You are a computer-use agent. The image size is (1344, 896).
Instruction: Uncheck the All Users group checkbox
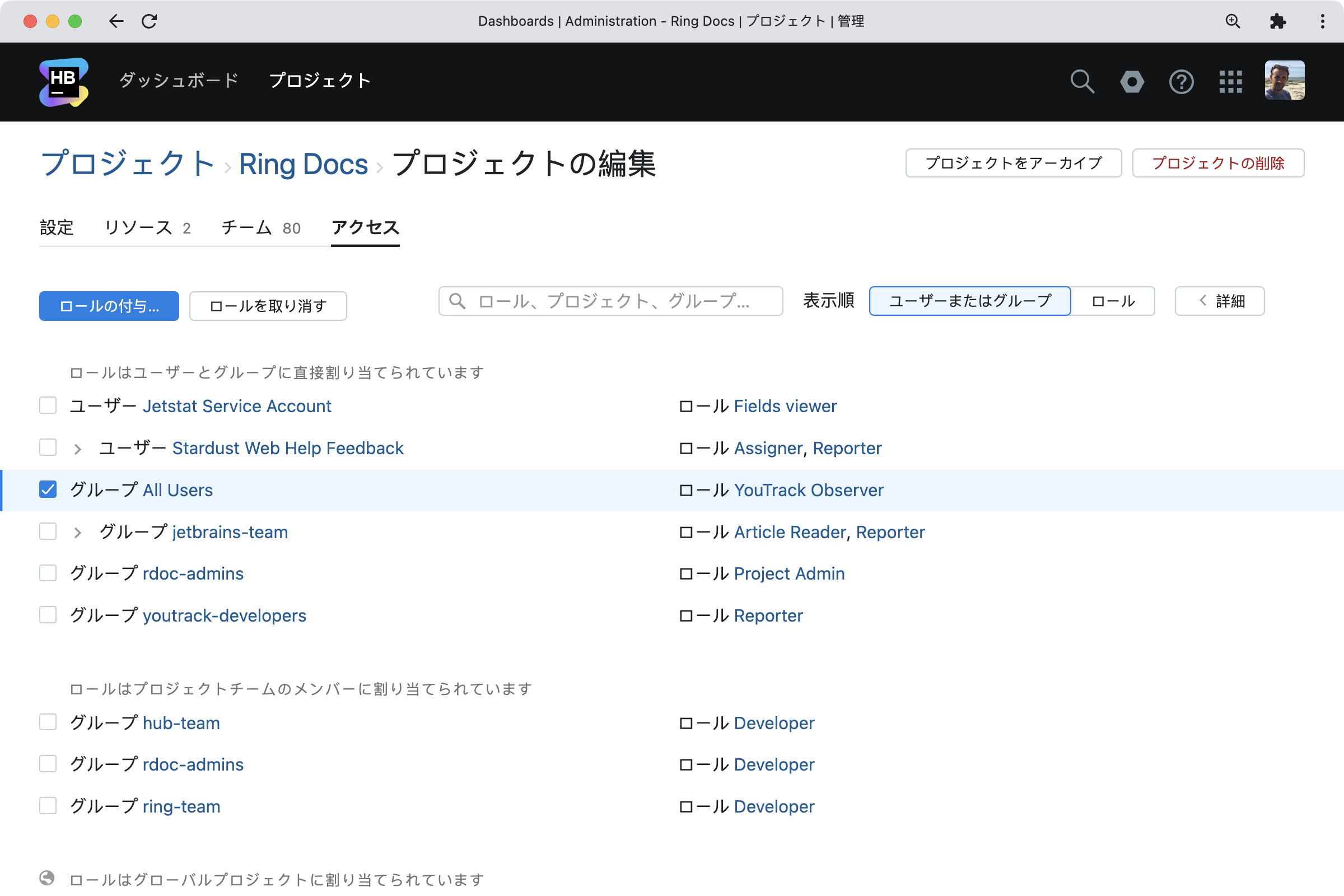pyautogui.click(x=48, y=489)
